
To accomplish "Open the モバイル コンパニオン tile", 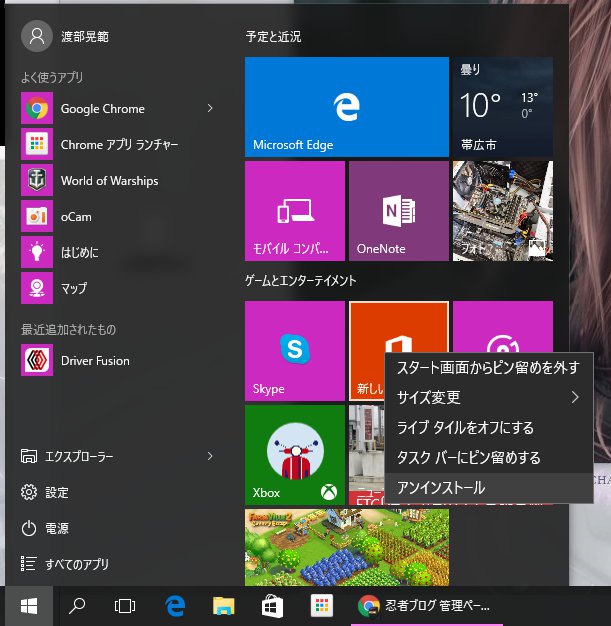I will click(x=295, y=211).
